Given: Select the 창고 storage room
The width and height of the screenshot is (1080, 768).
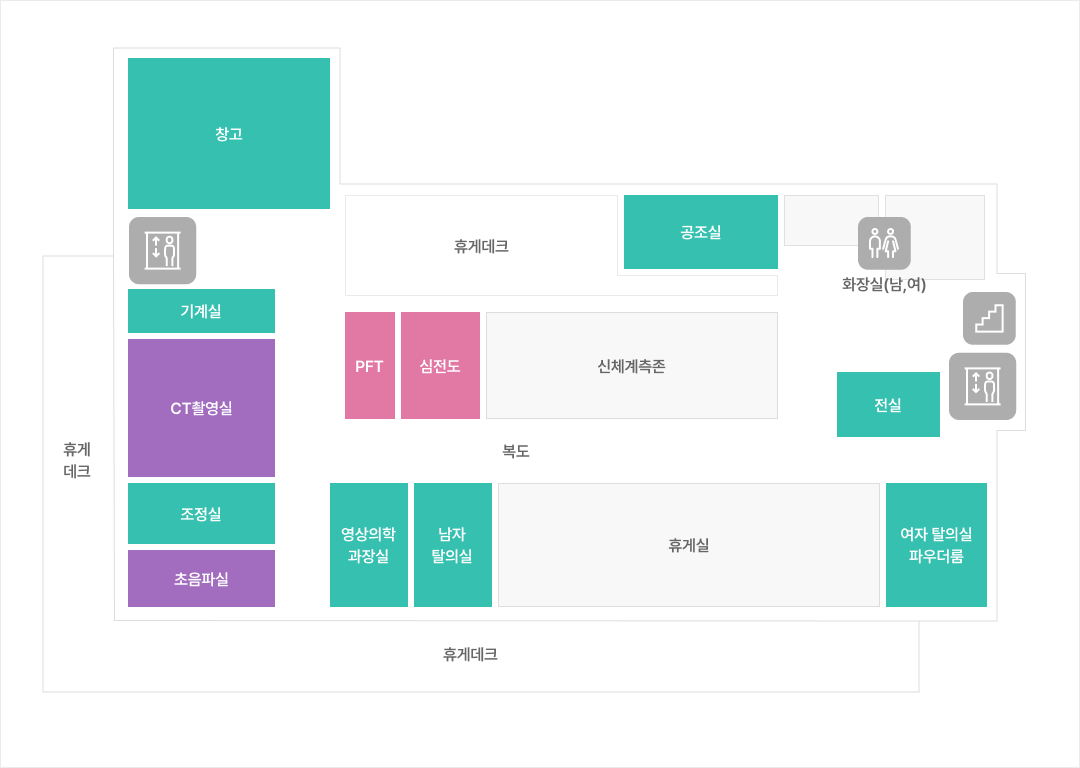Looking at the screenshot, I should [229, 133].
